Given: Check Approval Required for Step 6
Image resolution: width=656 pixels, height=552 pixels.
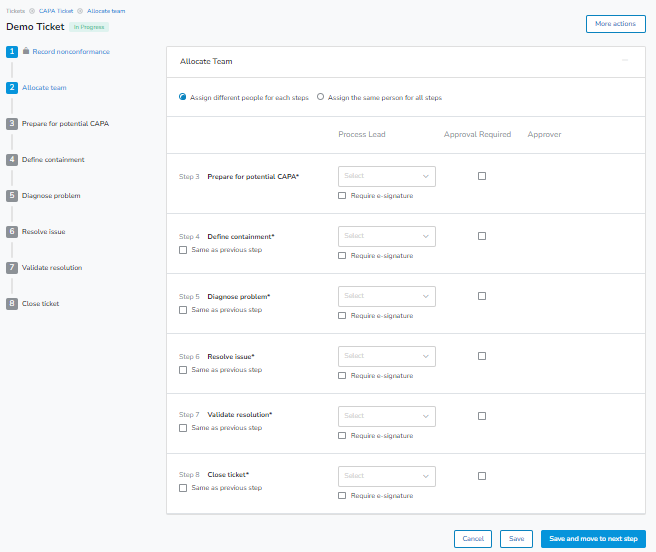Looking at the screenshot, I should click(482, 356).
